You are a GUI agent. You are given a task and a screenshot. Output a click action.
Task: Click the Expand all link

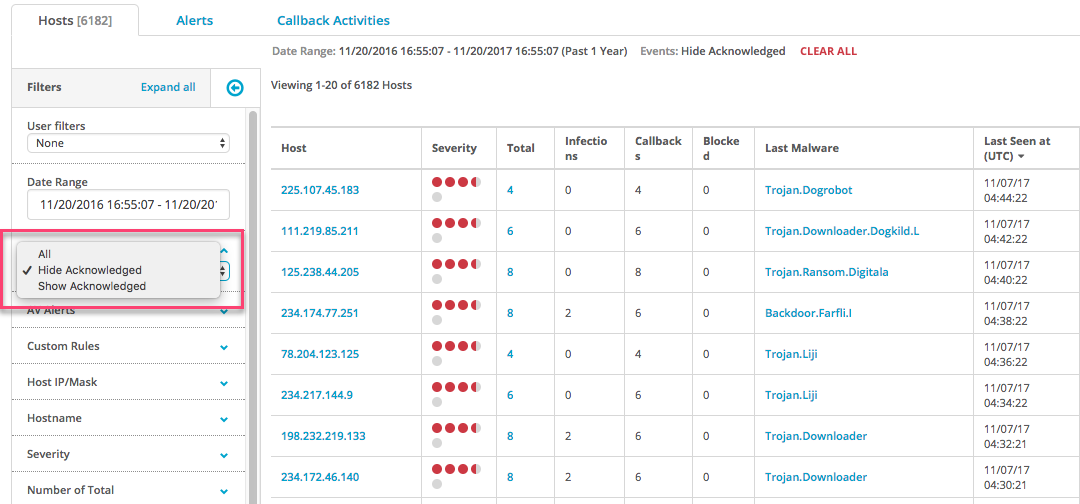(x=168, y=87)
